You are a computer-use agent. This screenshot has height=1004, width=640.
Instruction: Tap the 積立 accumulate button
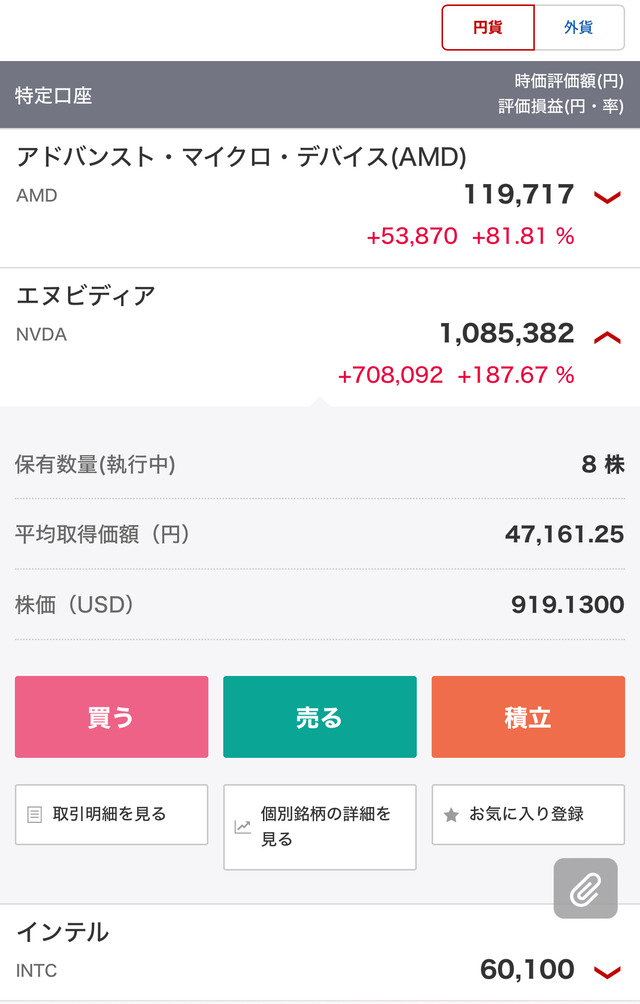(x=528, y=717)
